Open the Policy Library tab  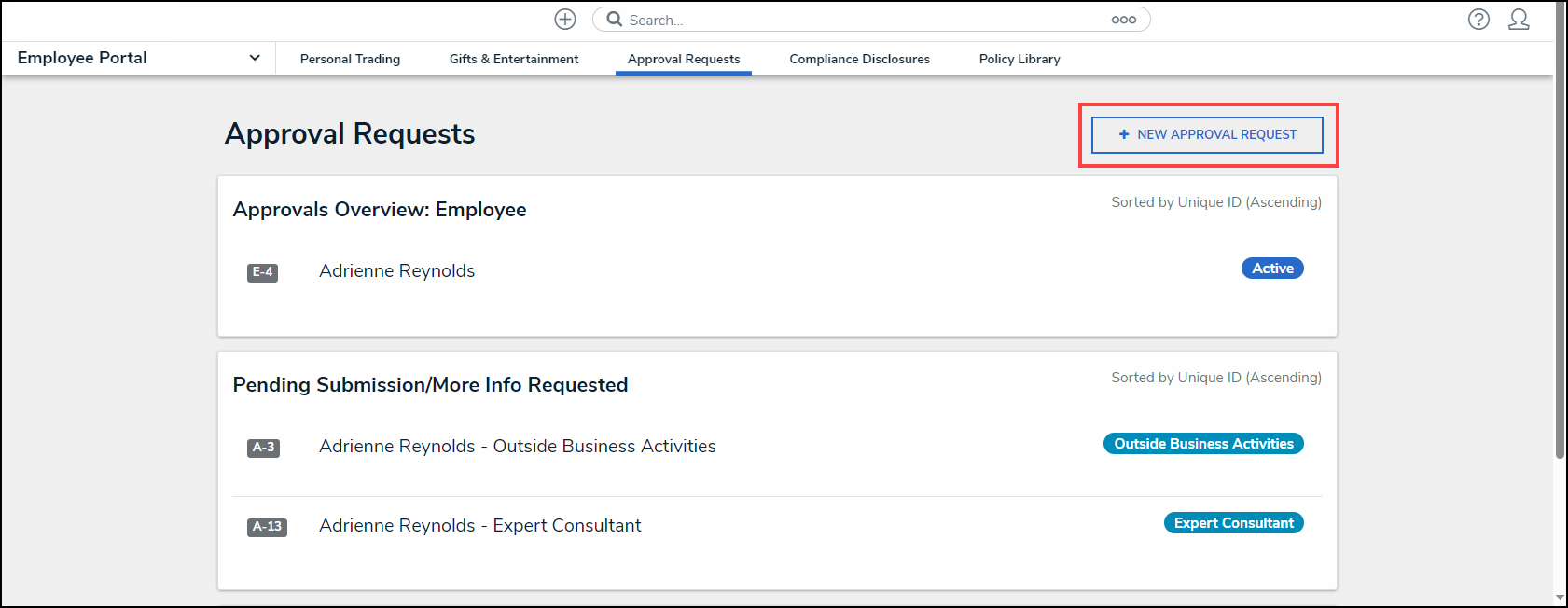click(x=1020, y=59)
